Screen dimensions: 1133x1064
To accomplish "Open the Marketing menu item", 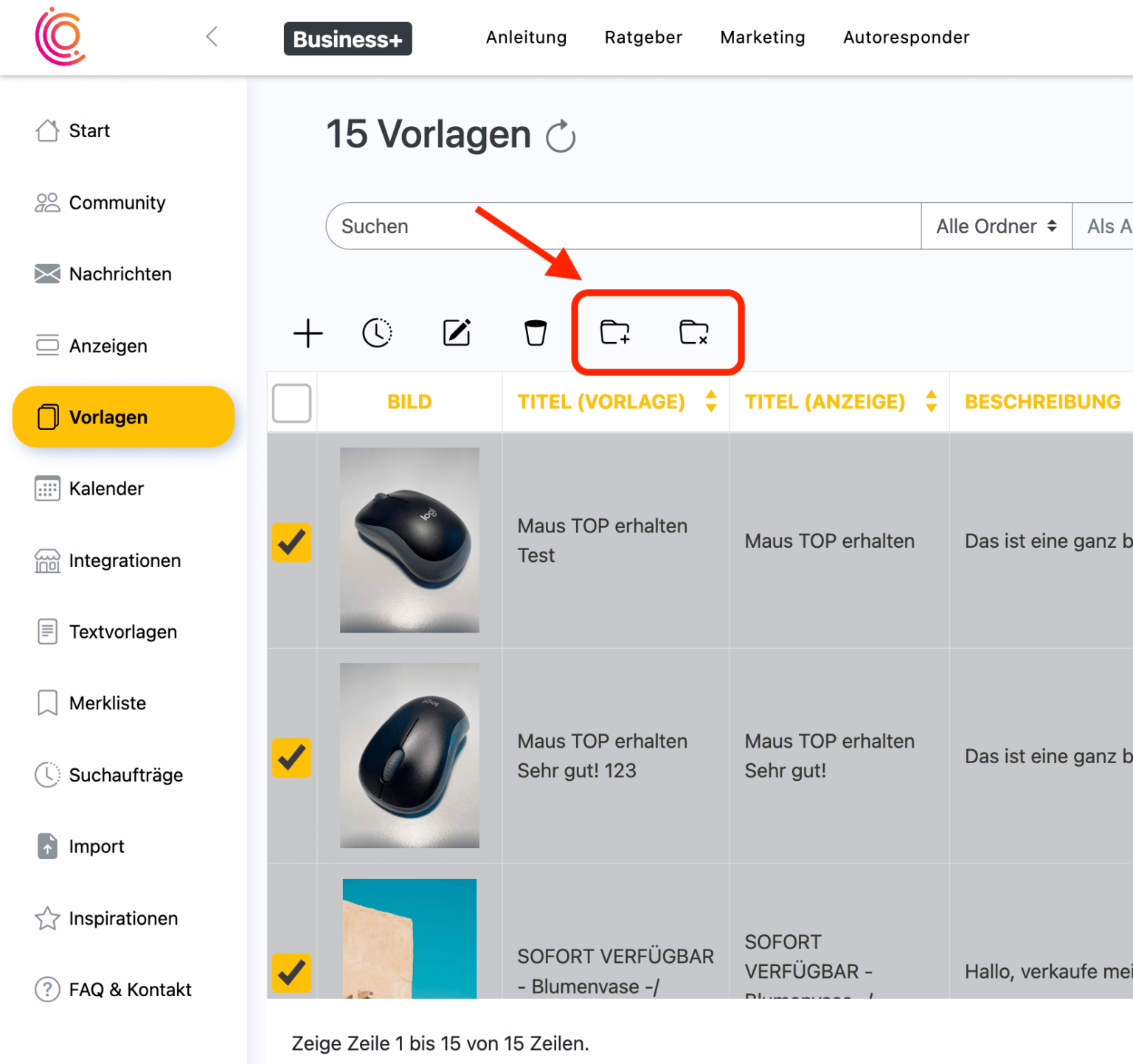I will [x=763, y=37].
